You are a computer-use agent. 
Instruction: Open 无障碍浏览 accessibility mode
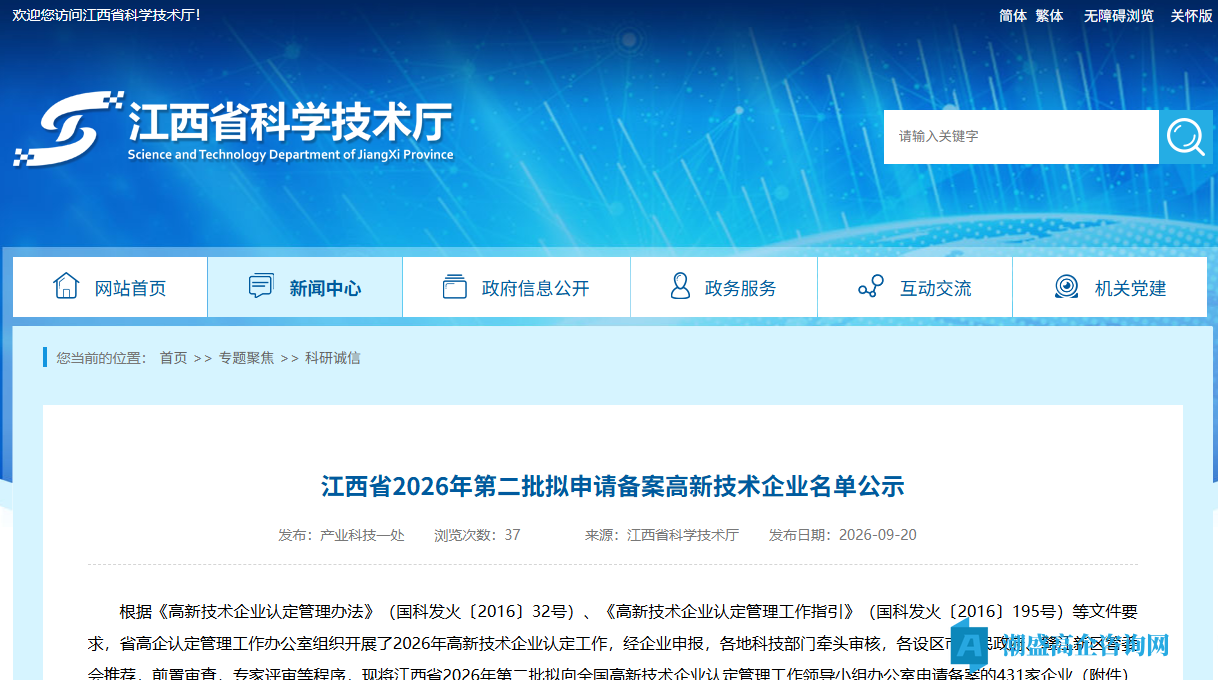point(1119,16)
